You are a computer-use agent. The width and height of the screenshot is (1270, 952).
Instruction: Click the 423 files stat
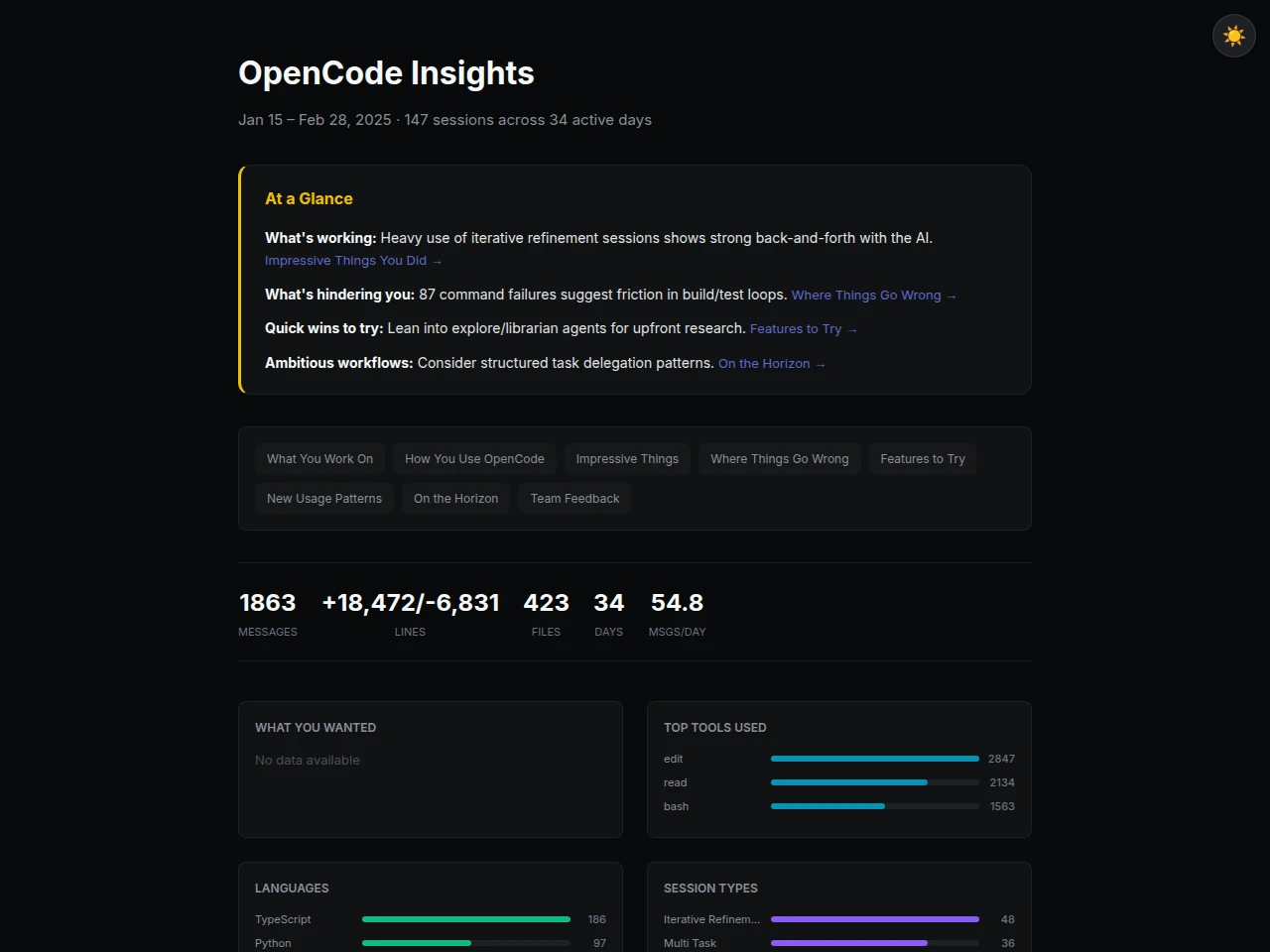546,615
